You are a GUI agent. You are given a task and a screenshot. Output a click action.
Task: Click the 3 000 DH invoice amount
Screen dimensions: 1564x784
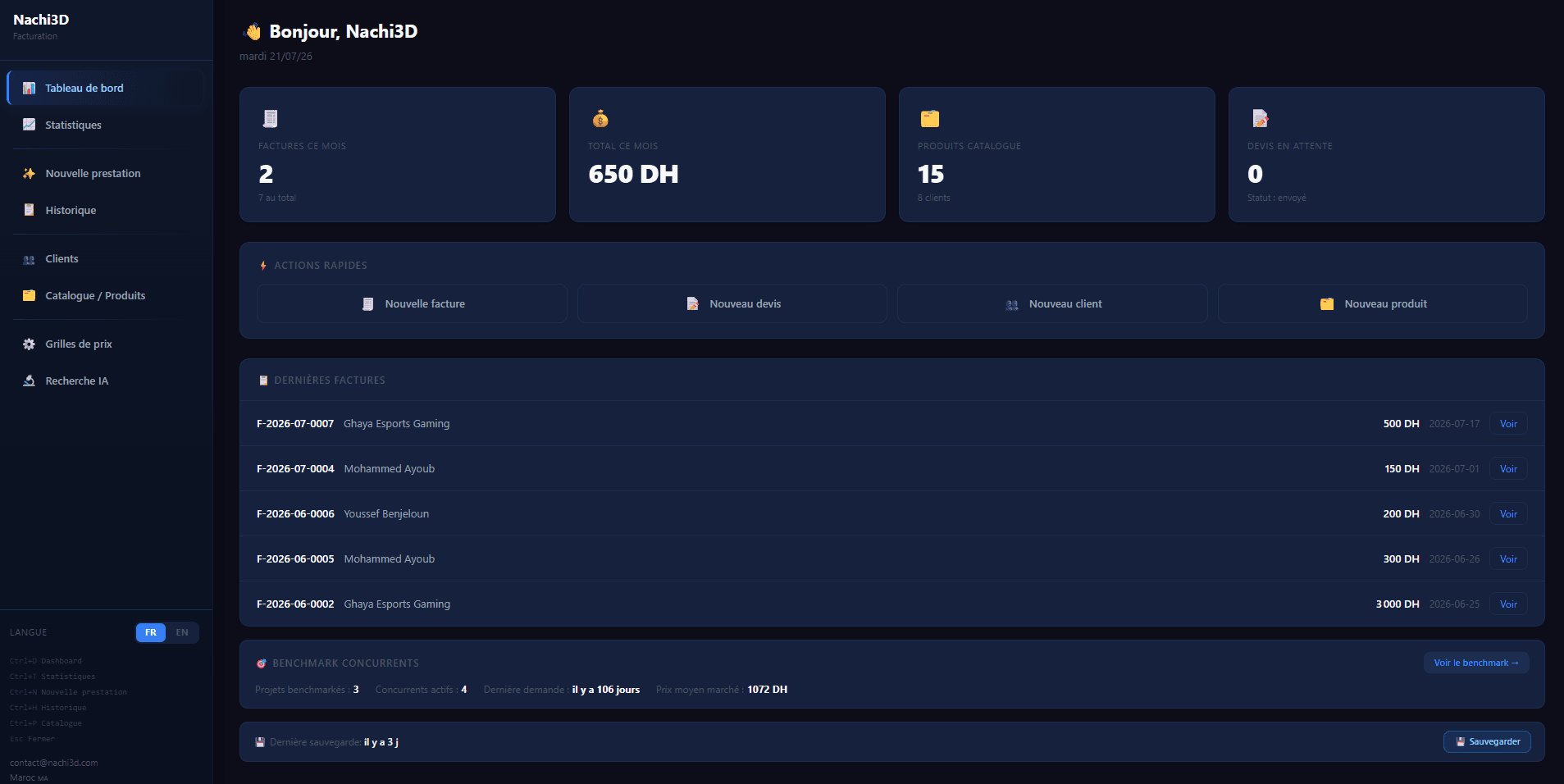point(1398,604)
